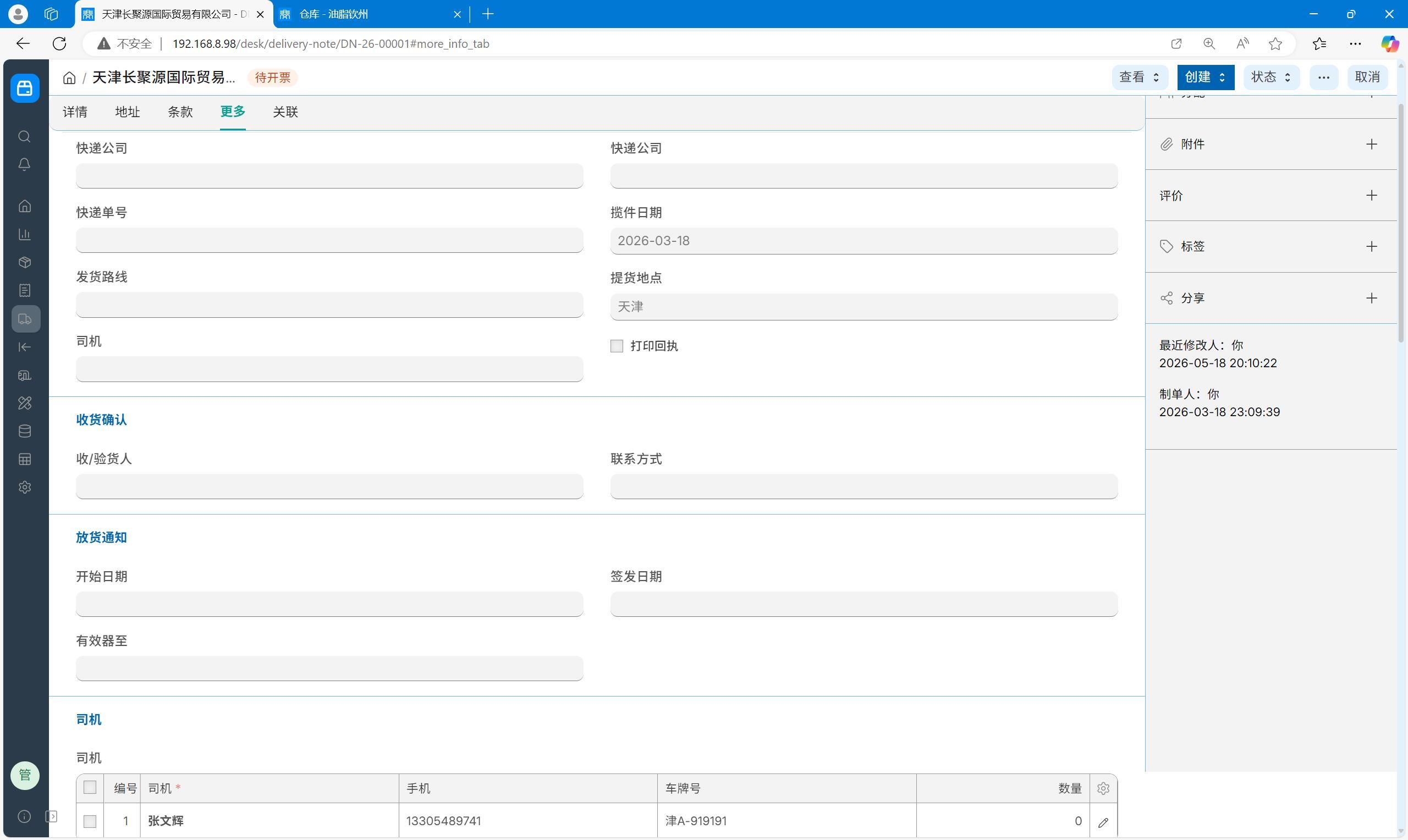Edit the 张文辉 row with the pencil icon
The image size is (1408, 840).
coord(1103,822)
